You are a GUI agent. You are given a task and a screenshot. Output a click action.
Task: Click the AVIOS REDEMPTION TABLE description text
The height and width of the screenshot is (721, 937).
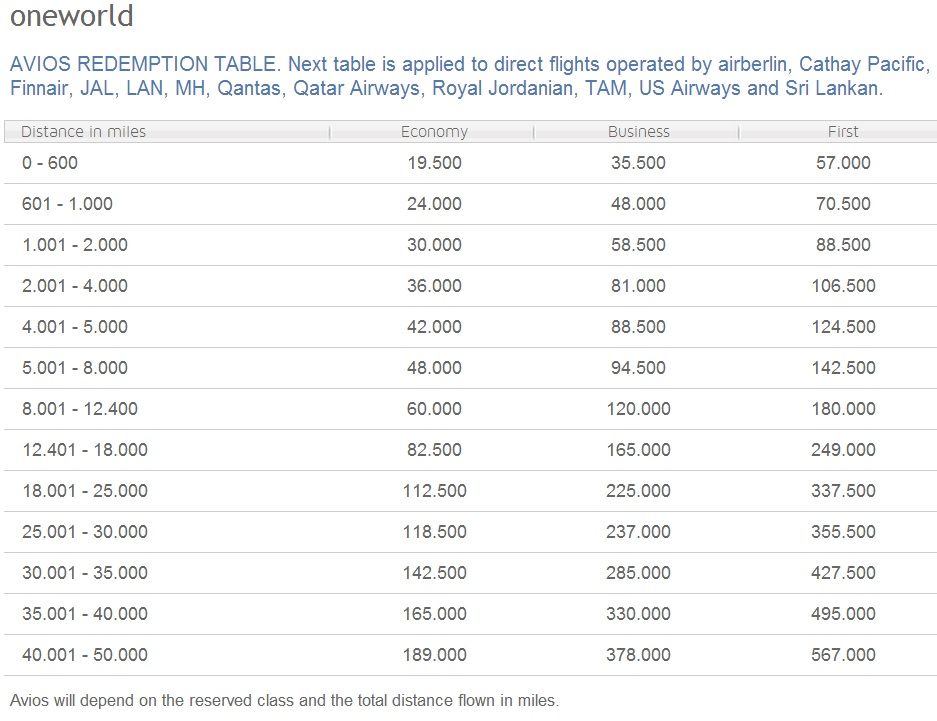click(470, 76)
